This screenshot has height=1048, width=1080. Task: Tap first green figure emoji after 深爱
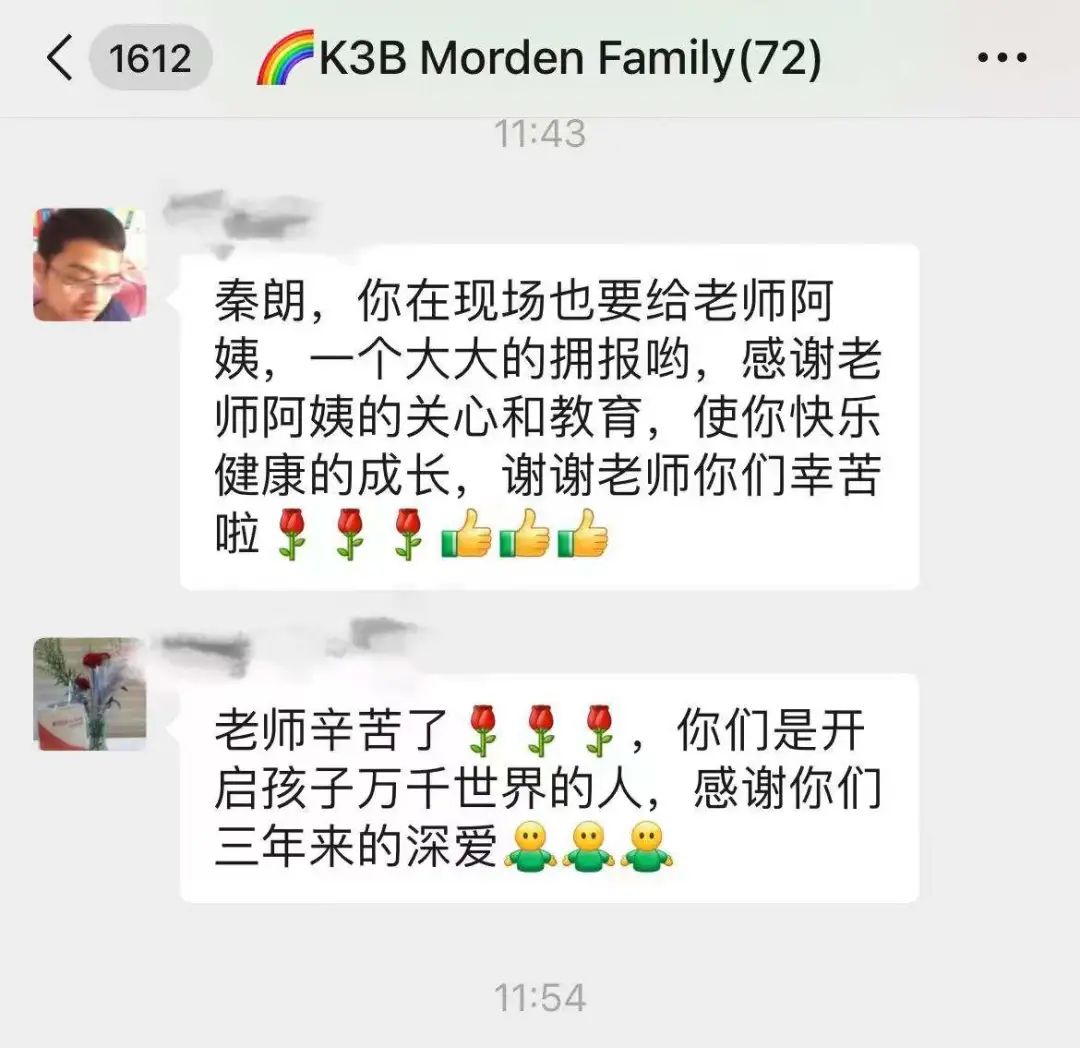pos(530,846)
